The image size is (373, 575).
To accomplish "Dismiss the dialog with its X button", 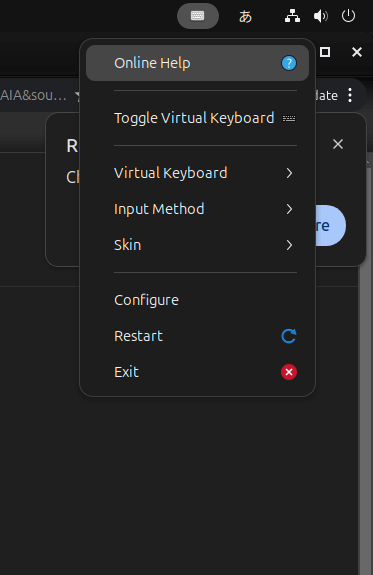I will pyautogui.click(x=338, y=144).
